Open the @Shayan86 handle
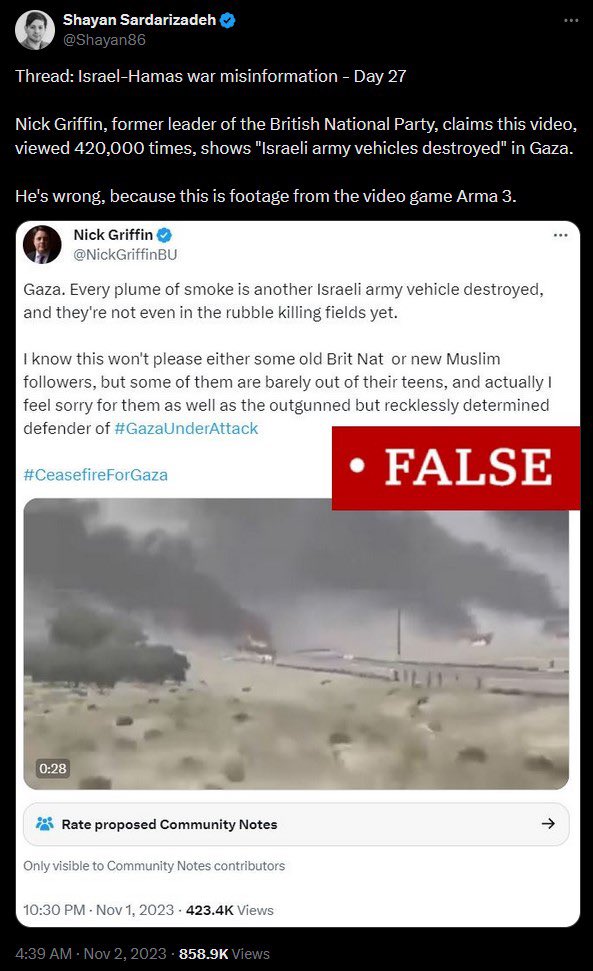Viewport: 593px width, 971px height. click(x=104, y=40)
